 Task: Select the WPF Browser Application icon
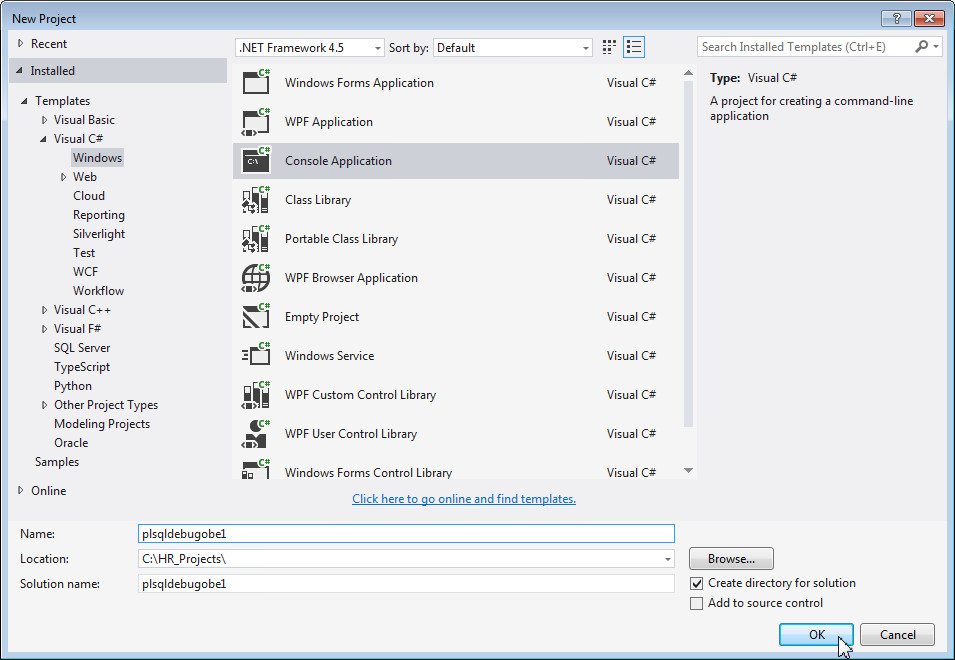click(257, 277)
